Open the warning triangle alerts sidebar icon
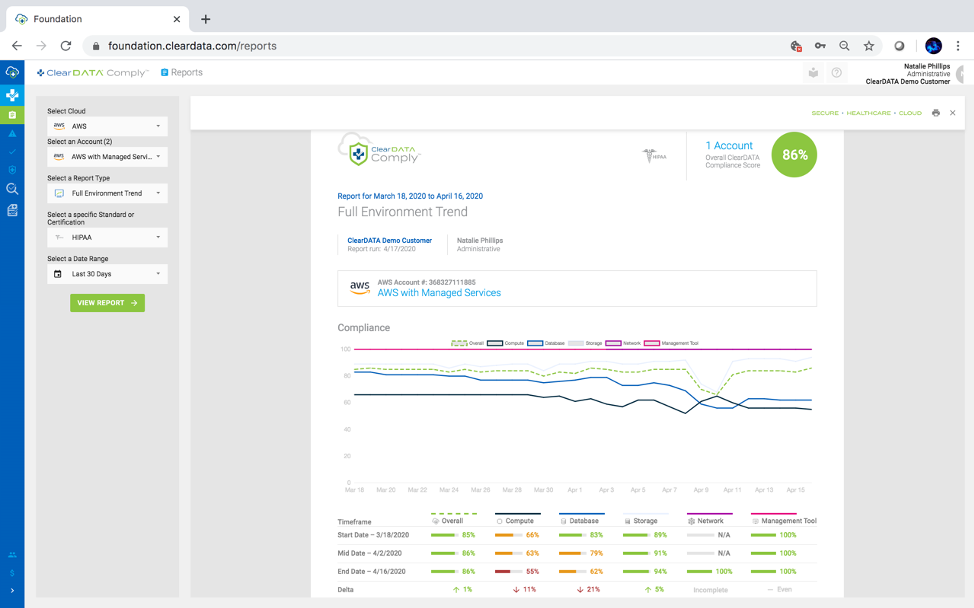 [12, 134]
